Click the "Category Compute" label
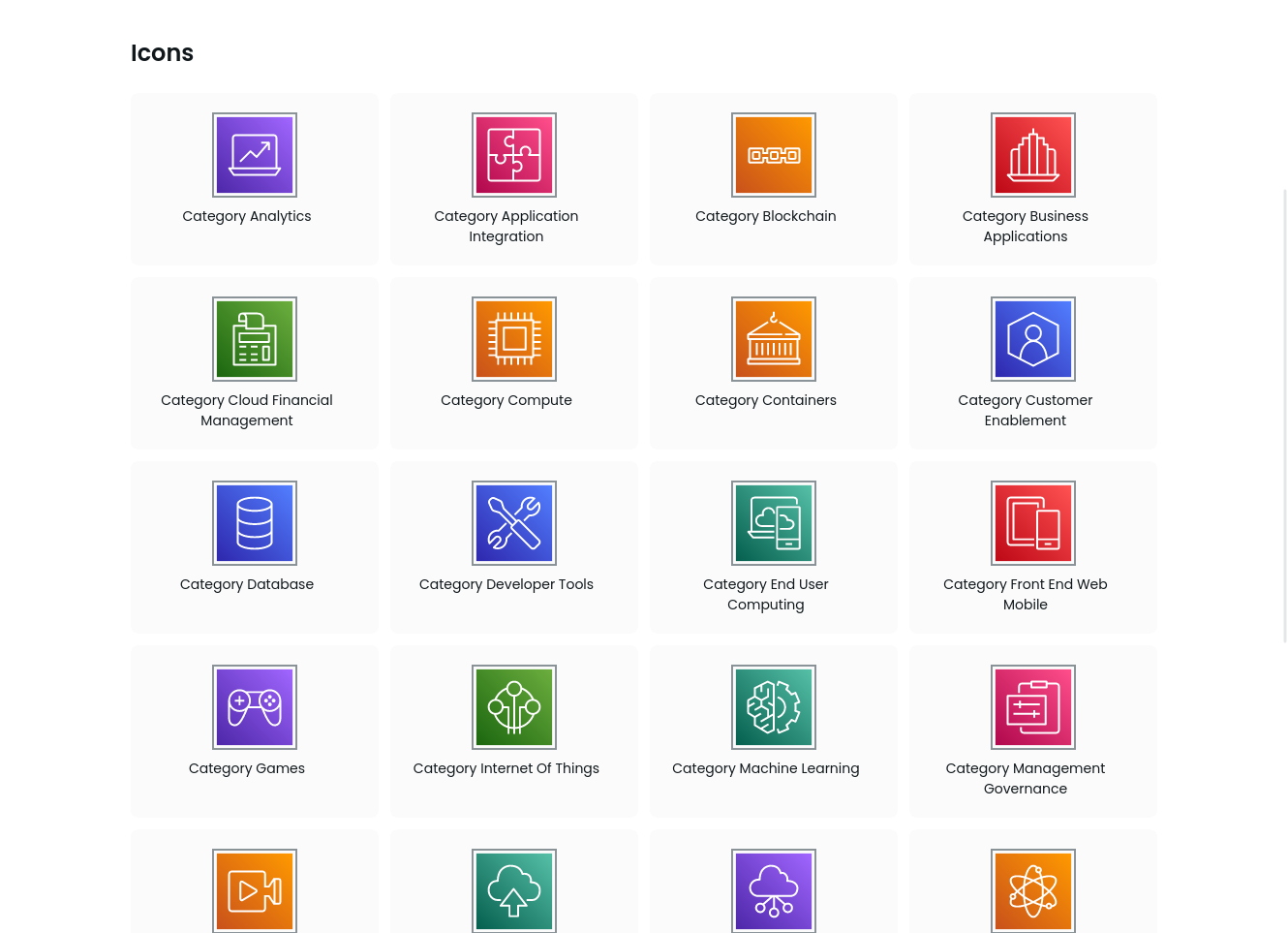This screenshot has width=1288, height=933. (506, 400)
